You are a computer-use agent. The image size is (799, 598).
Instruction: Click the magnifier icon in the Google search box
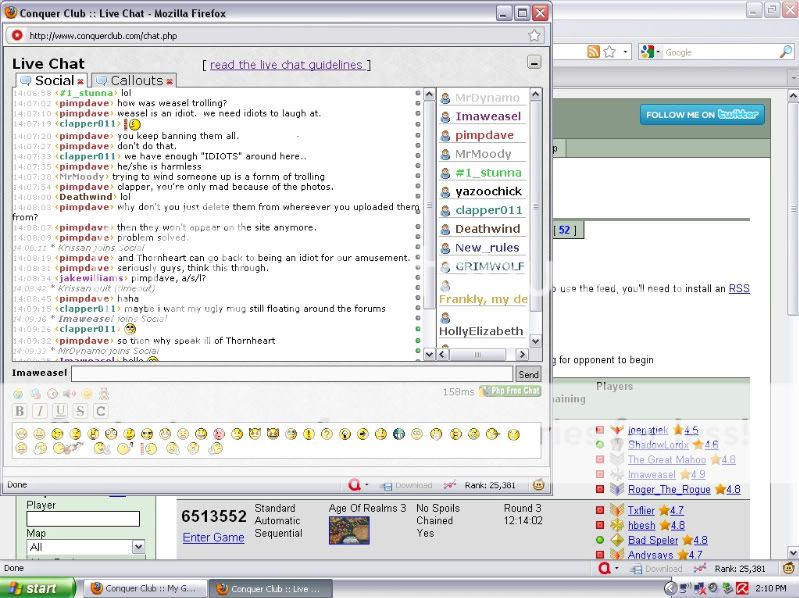point(786,51)
